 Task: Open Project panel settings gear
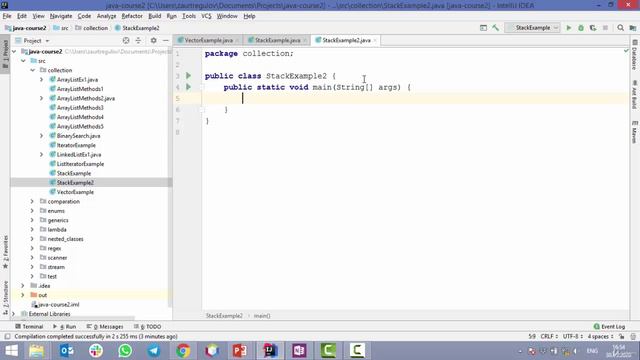click(153, 40)
